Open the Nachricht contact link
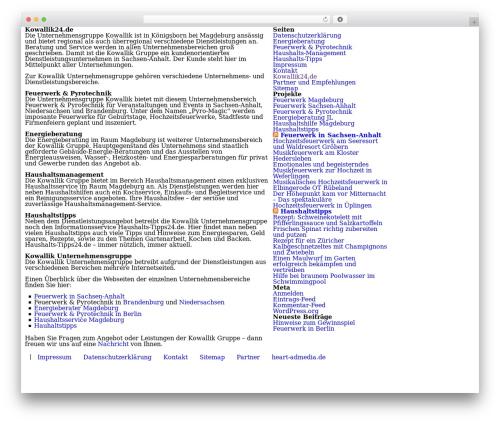Screen dimensions: 500x423 tap(113, 344)
